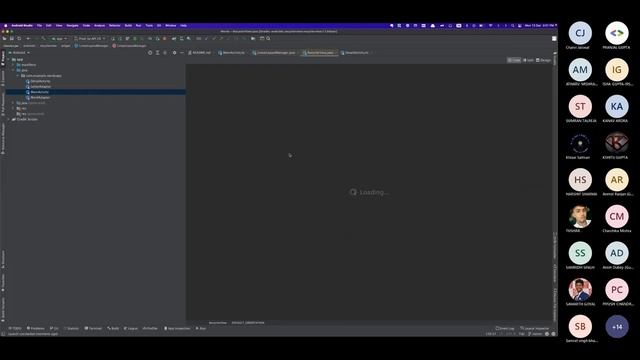The width and height of the screenshot is (640, 360).
Task: Click the Open folder icon in the toolbar
Action: coord(4,38)
